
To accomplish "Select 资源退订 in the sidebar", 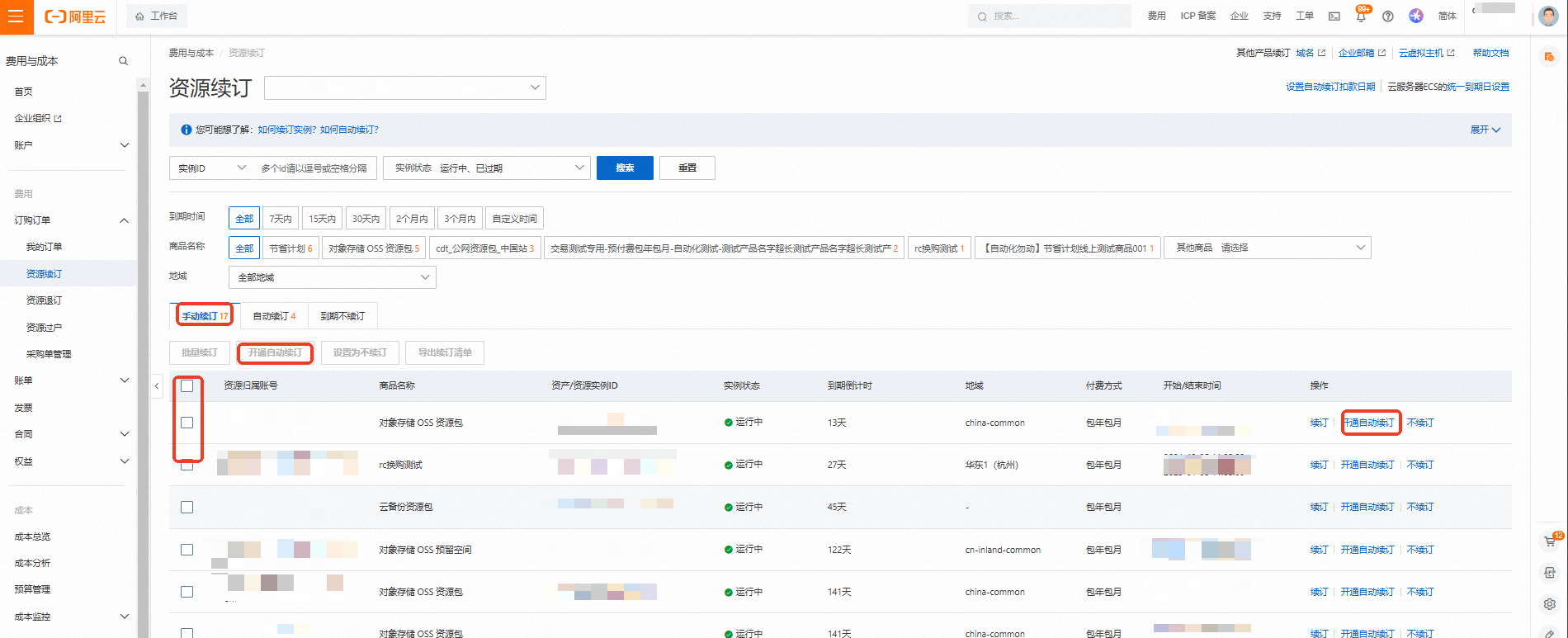I will pyautogui.click(x=45, y=300).
